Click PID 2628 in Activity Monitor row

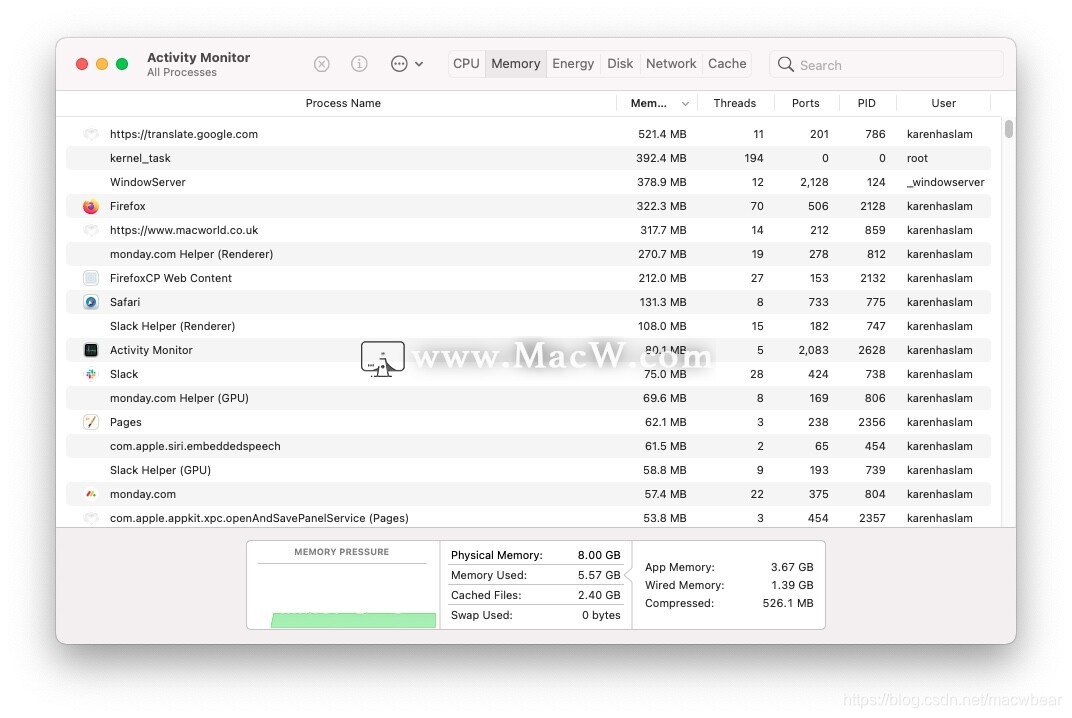(x=872, y=350)
